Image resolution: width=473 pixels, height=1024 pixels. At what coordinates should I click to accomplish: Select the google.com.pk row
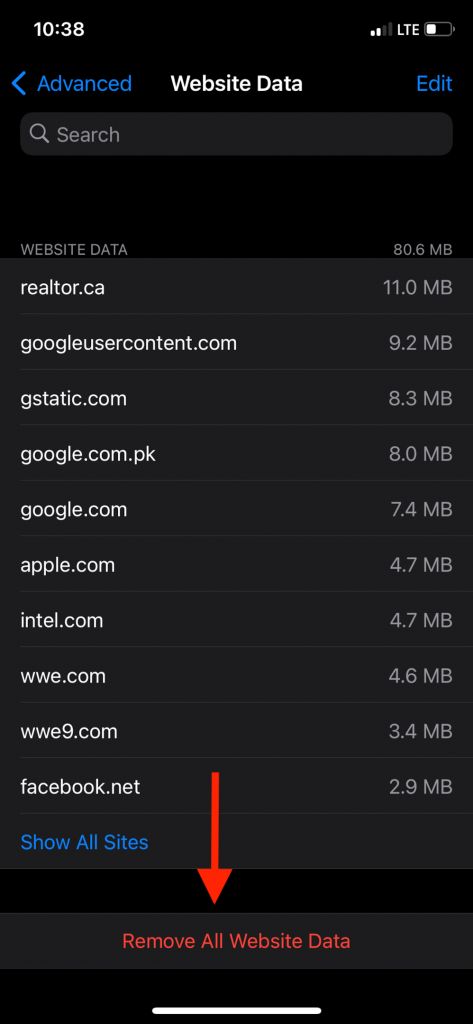click(236, 453)
